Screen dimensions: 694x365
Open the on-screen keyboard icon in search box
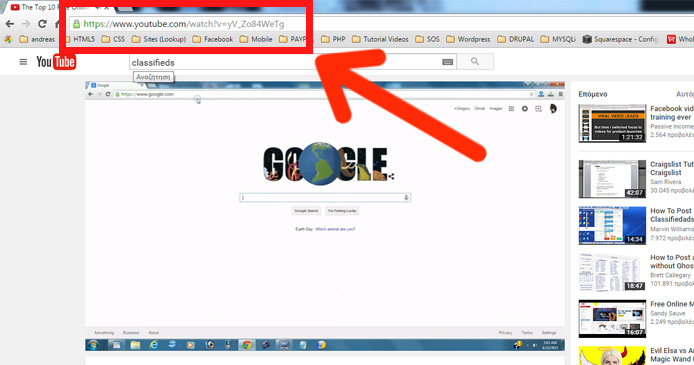pos(447,62)
